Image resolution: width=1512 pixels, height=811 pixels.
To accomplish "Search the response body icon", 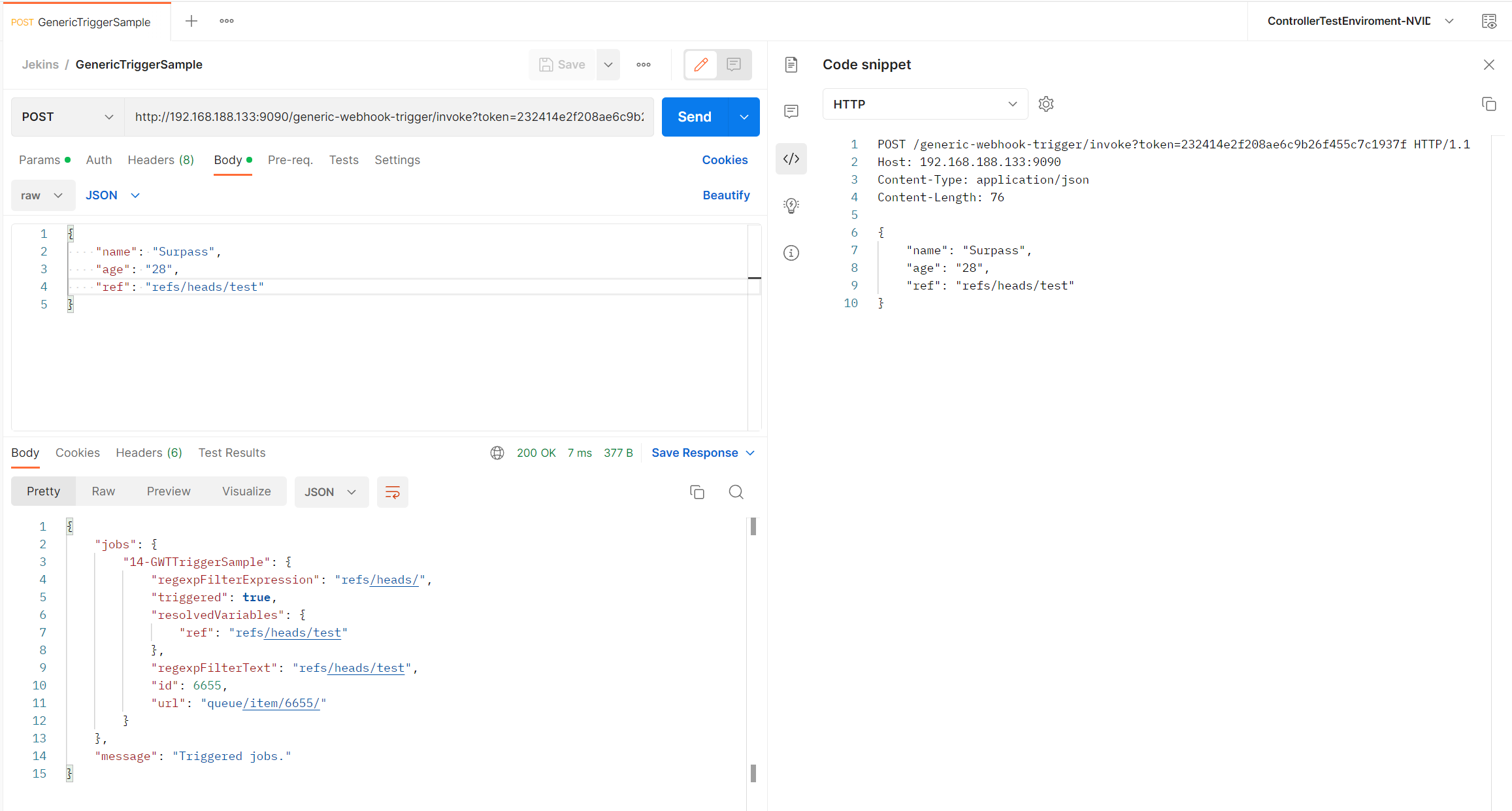I will click(736, 492).
